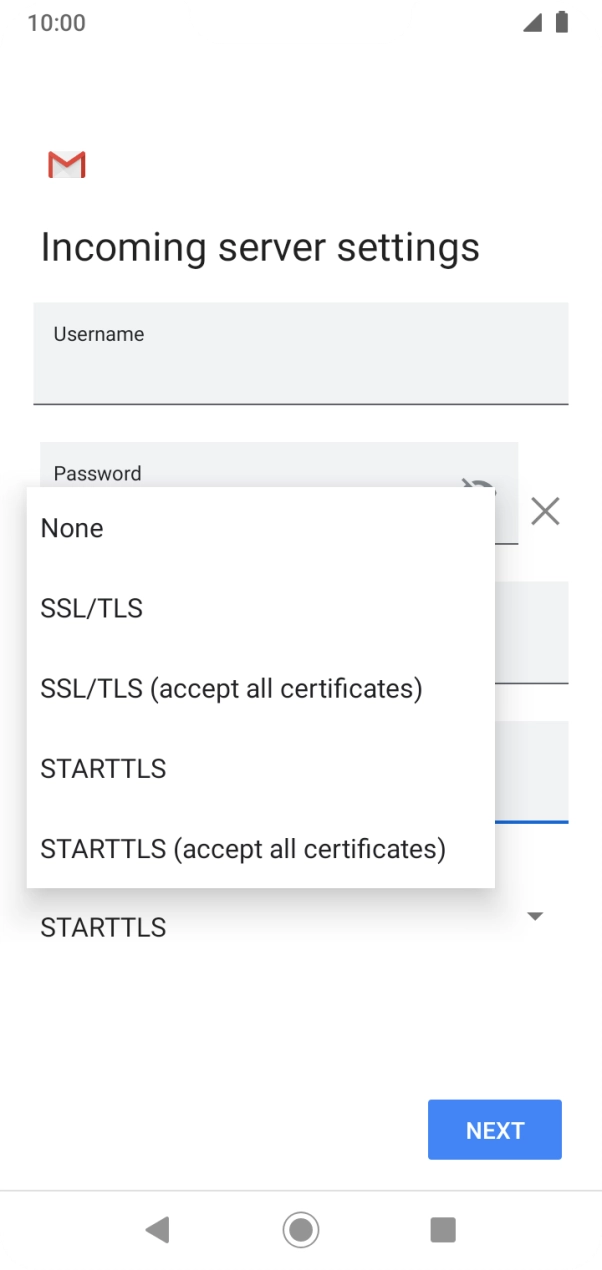Tap the Recent apps square button

coord(443,1230)
